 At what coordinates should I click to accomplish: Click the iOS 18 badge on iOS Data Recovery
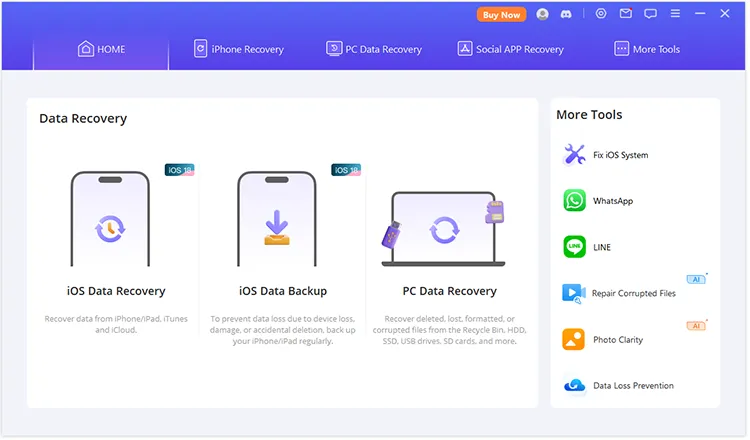[179, 170]
